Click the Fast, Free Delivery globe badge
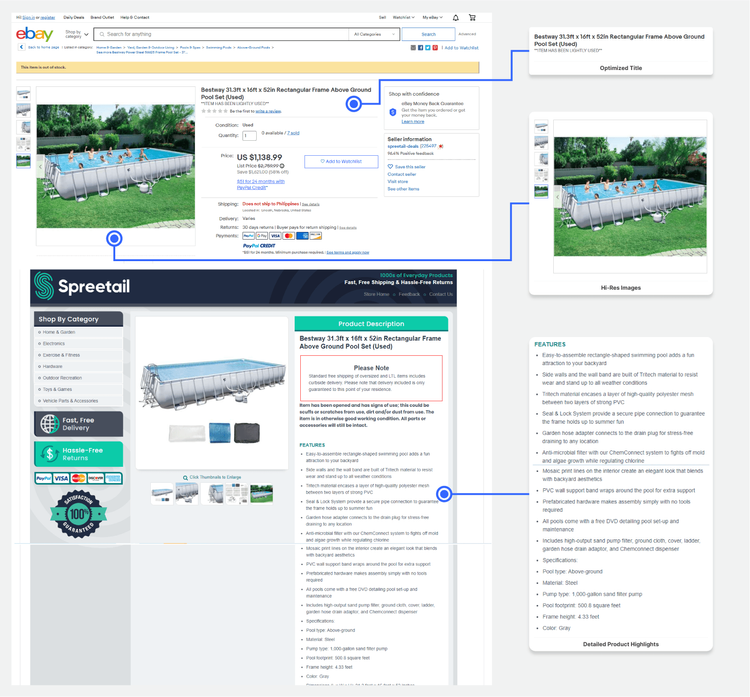 78,424
